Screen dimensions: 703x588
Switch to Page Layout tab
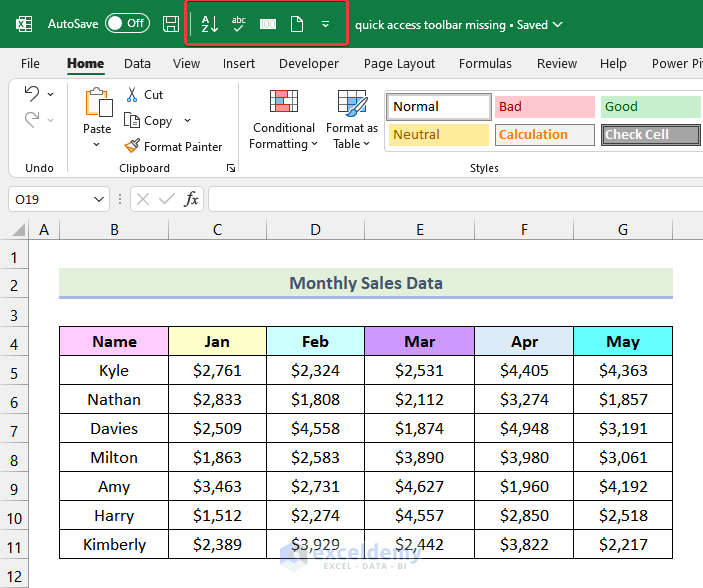[x=399, y=63]
